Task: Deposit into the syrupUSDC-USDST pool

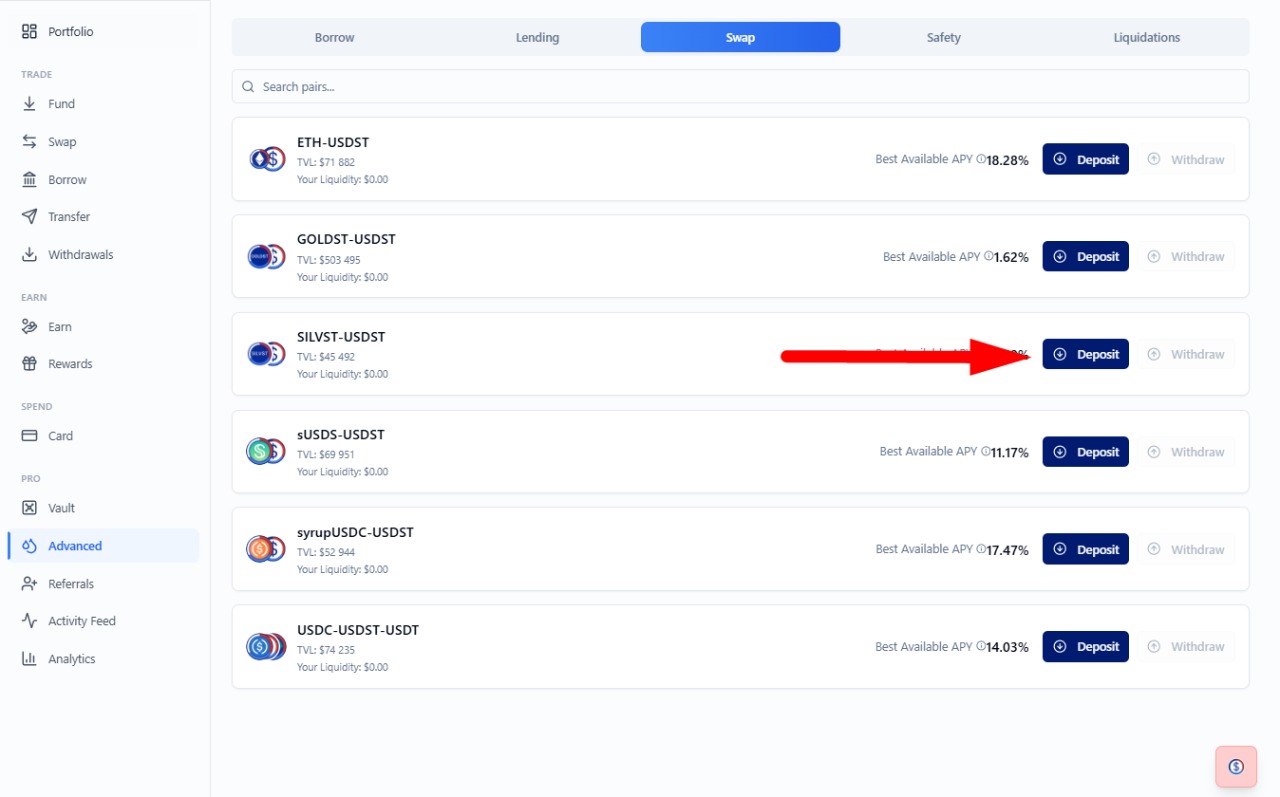Action: (x=1086, y=549)
